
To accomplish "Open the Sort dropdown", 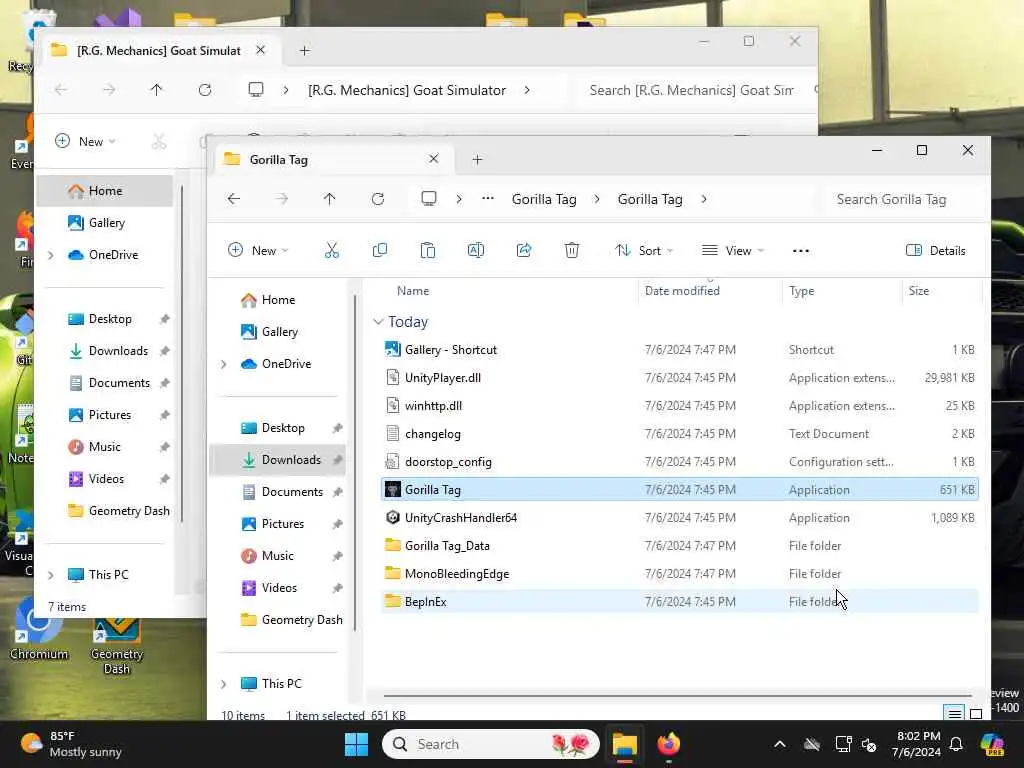I will click(x=643, y=251).
